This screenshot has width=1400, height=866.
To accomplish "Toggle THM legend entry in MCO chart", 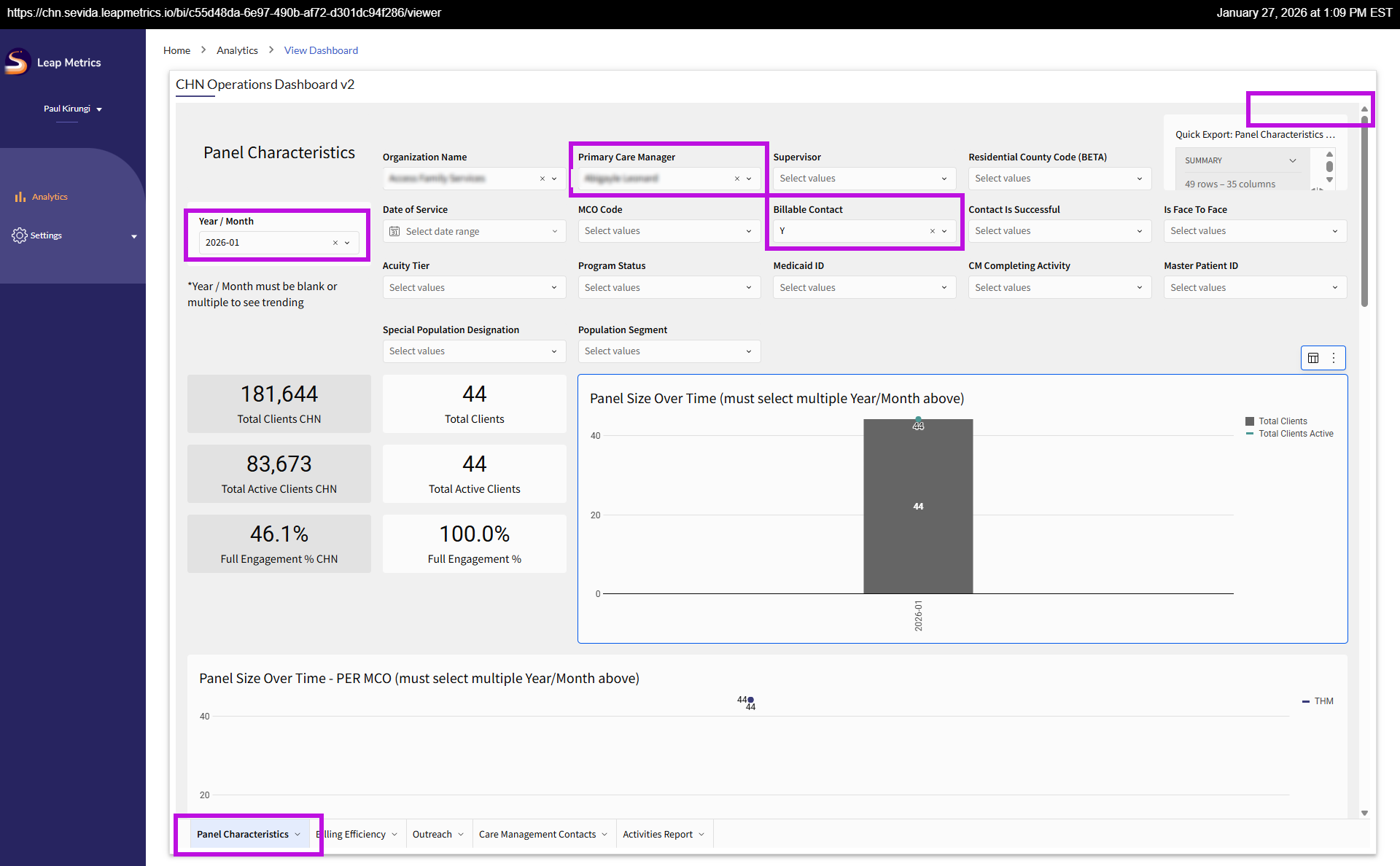I will 1323,701.
